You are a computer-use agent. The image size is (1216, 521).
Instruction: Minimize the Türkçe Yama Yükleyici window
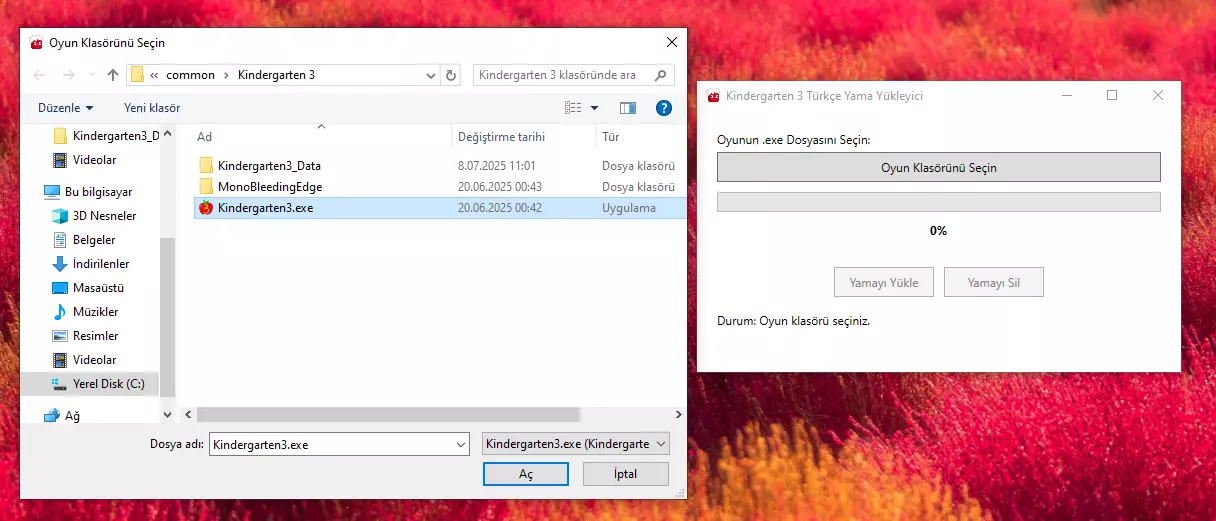(1067, 95)
